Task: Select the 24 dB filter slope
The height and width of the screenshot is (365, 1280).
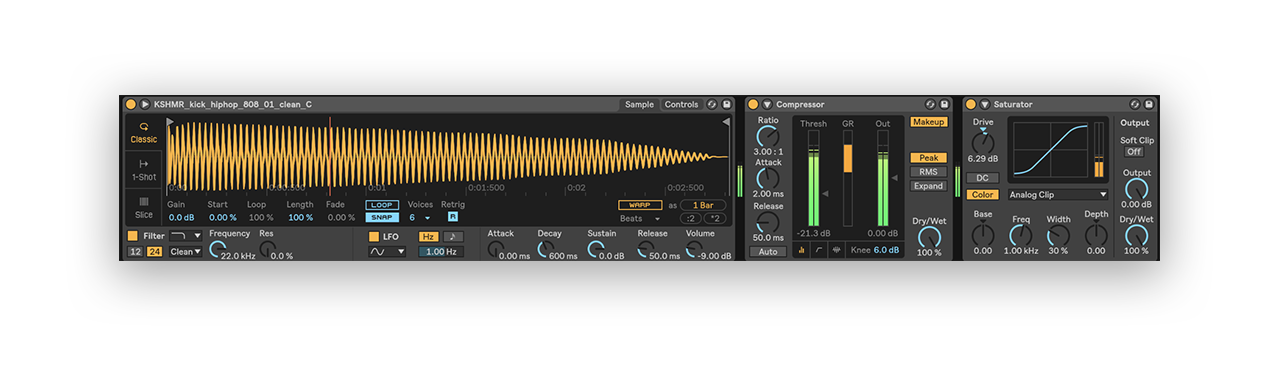Action: 154,252
